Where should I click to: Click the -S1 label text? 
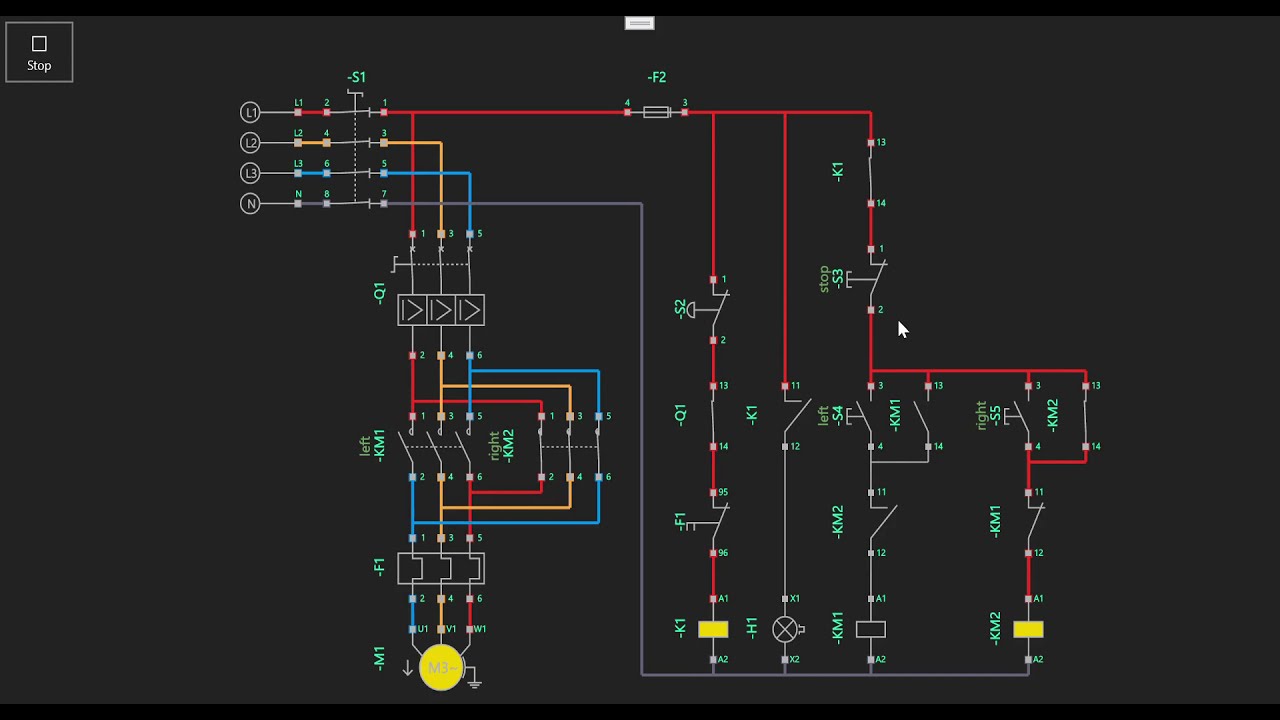coord(357,77)
